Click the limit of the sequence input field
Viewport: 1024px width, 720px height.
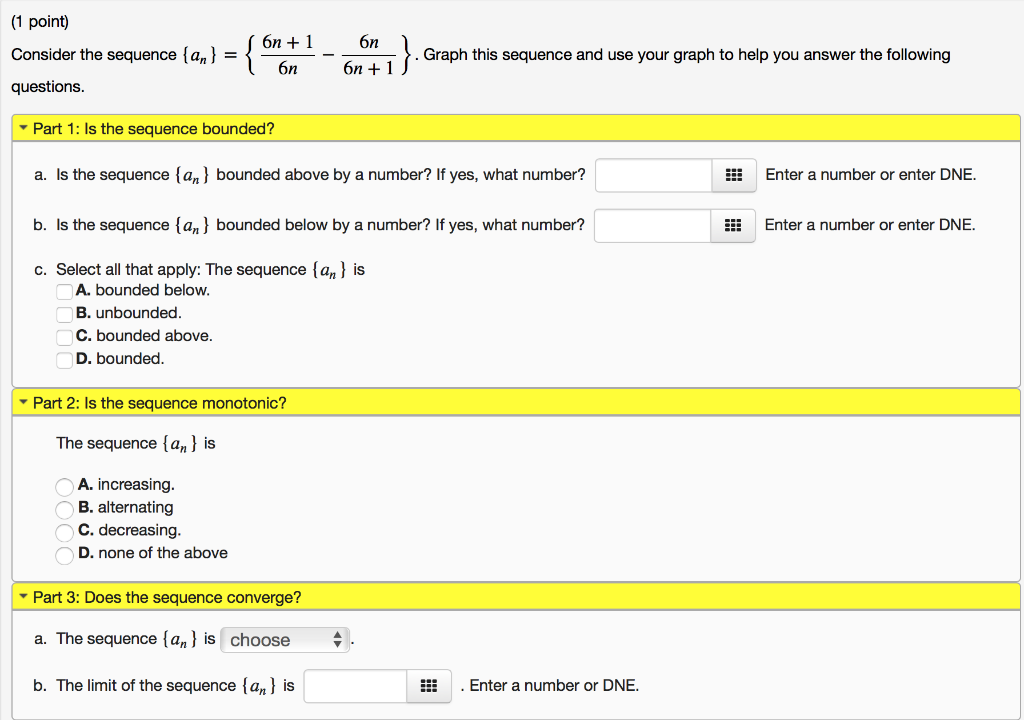click(355, 686)
